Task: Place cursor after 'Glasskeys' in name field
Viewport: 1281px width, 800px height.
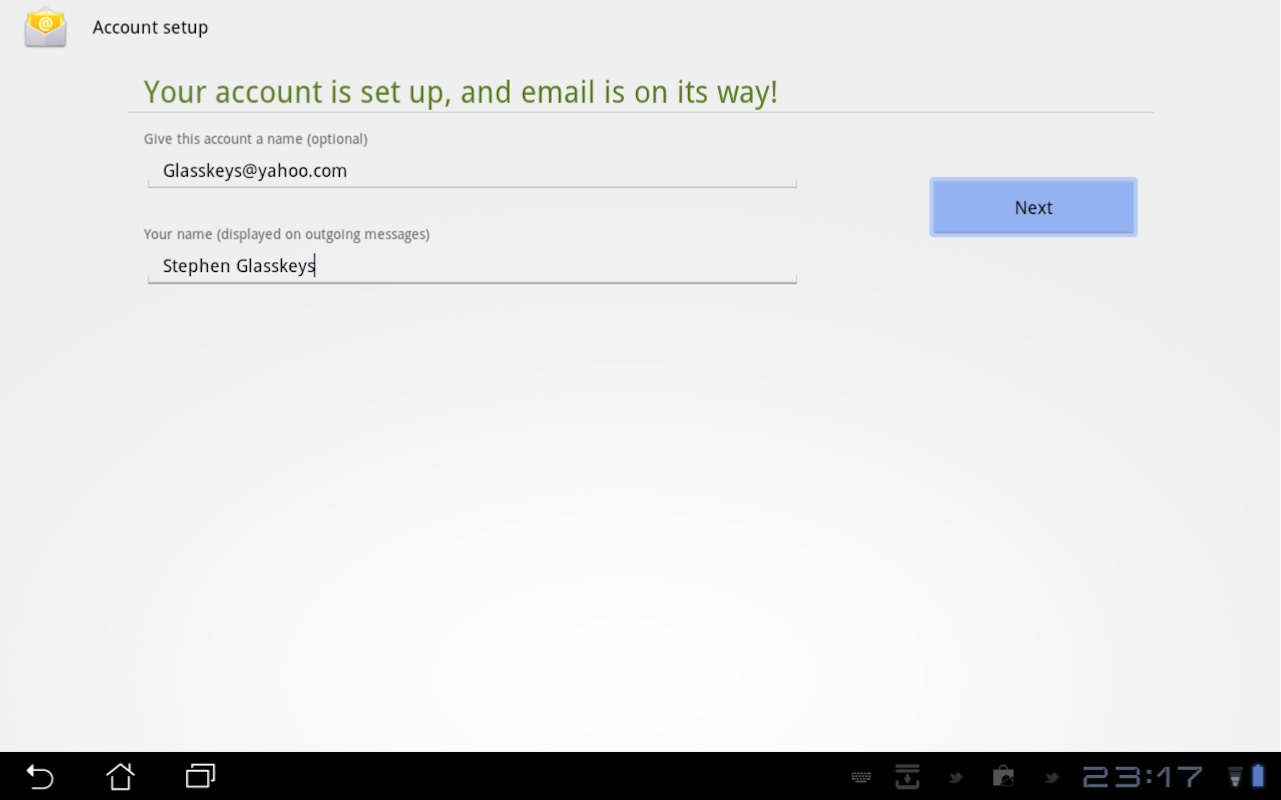Action: (316, 266)
